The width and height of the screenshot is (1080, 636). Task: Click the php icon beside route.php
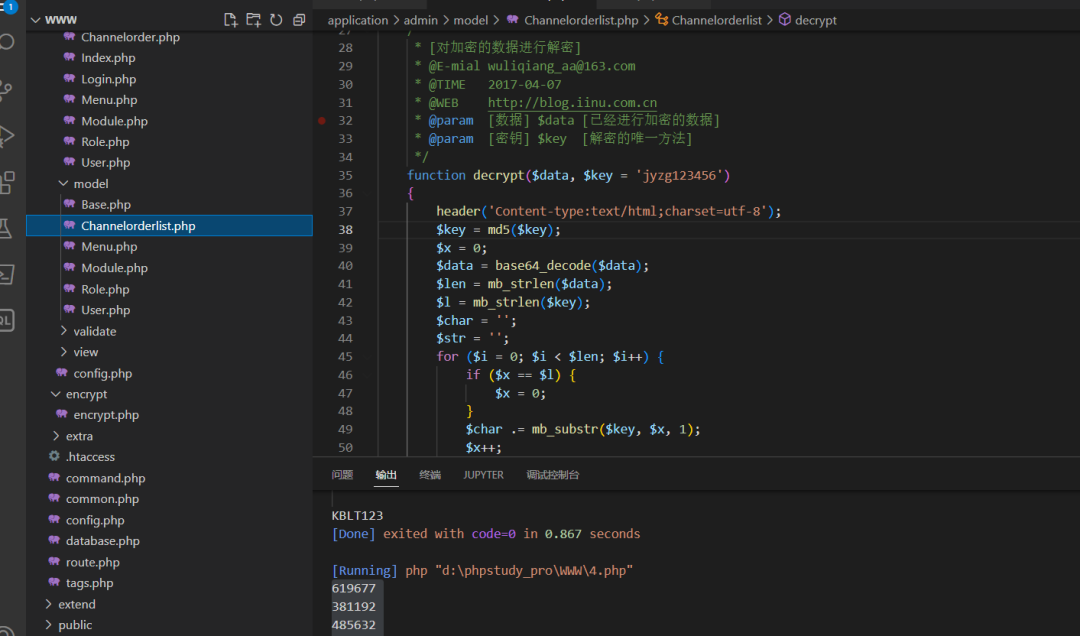54,562
